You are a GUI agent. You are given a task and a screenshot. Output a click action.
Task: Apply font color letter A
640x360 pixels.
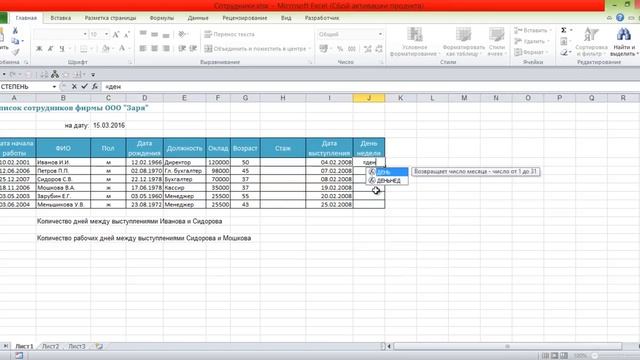[x=122, y=49]
